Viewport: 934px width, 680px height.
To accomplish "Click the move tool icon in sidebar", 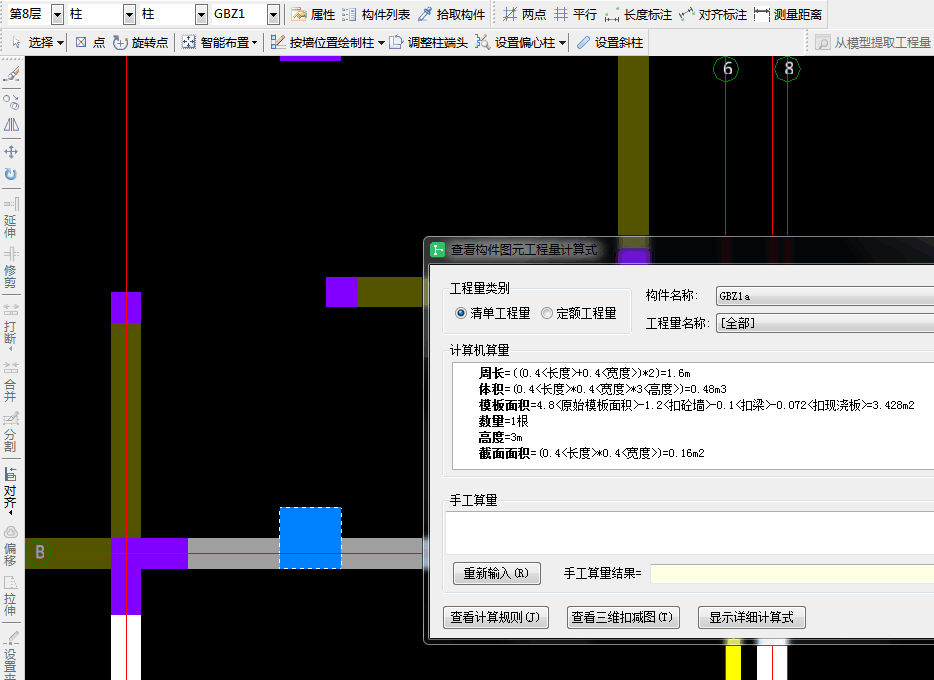I will (11, 152).
